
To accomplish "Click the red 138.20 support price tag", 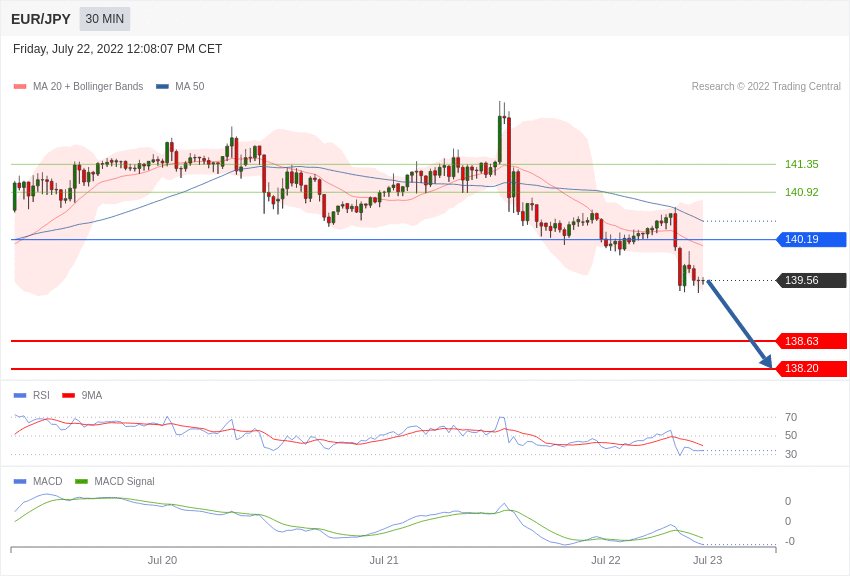I will tap(811, 368).
